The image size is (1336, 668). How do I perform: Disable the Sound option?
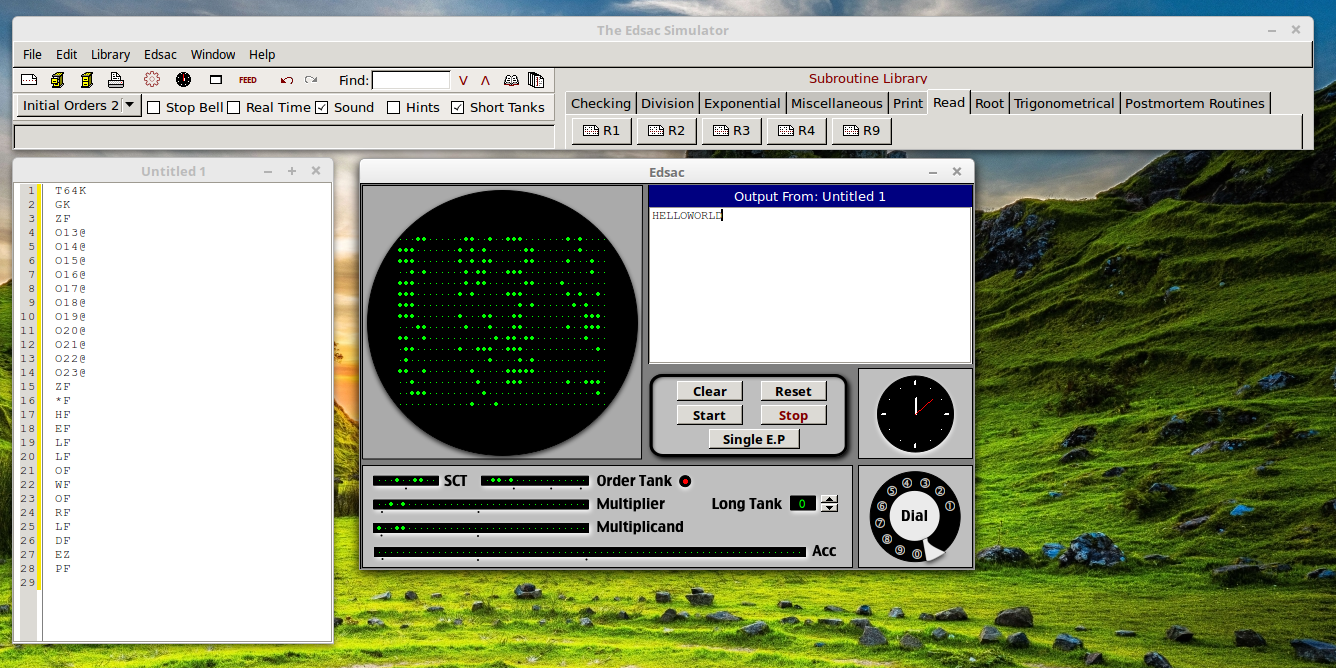321,107
